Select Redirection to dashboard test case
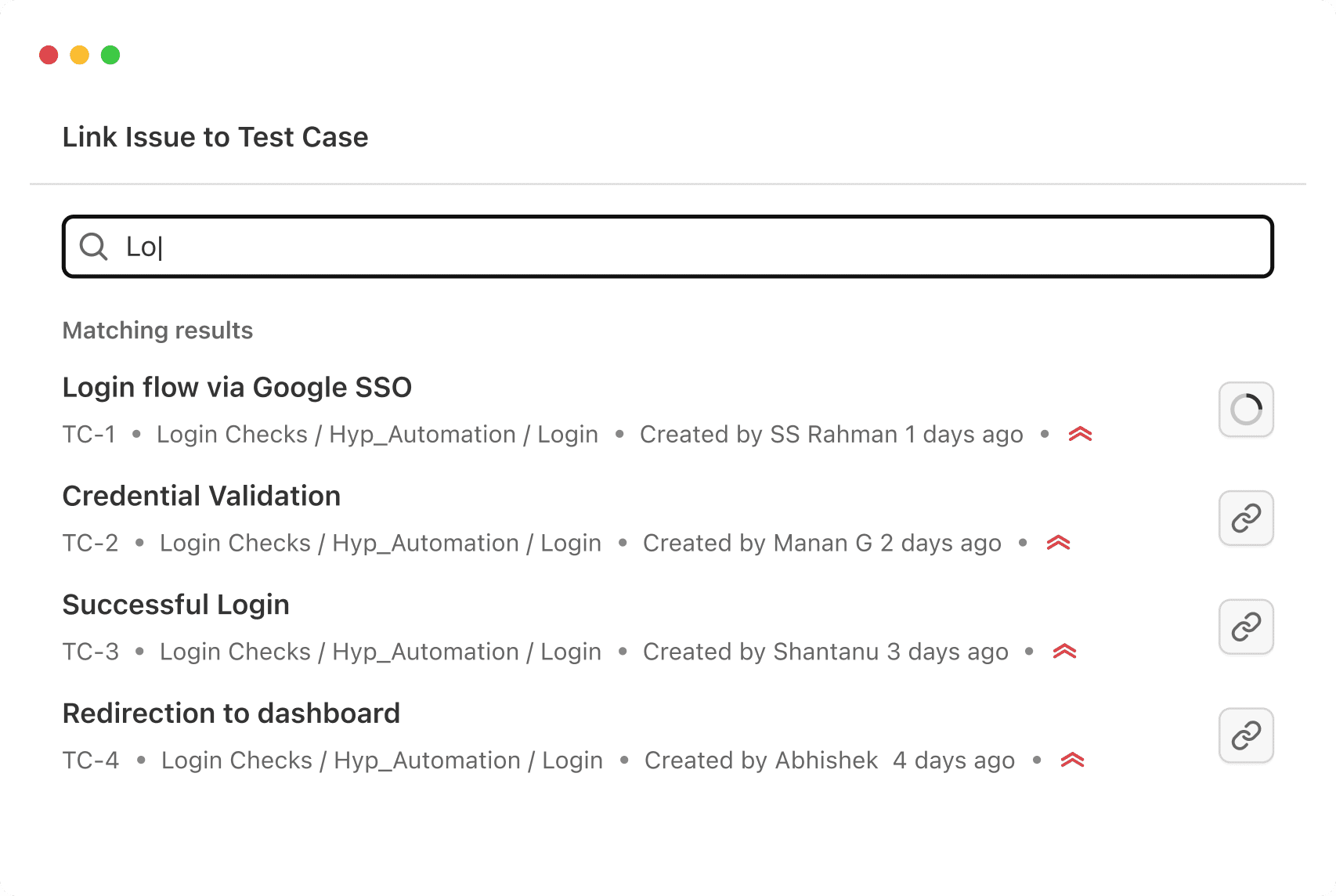 click(231, 714)
